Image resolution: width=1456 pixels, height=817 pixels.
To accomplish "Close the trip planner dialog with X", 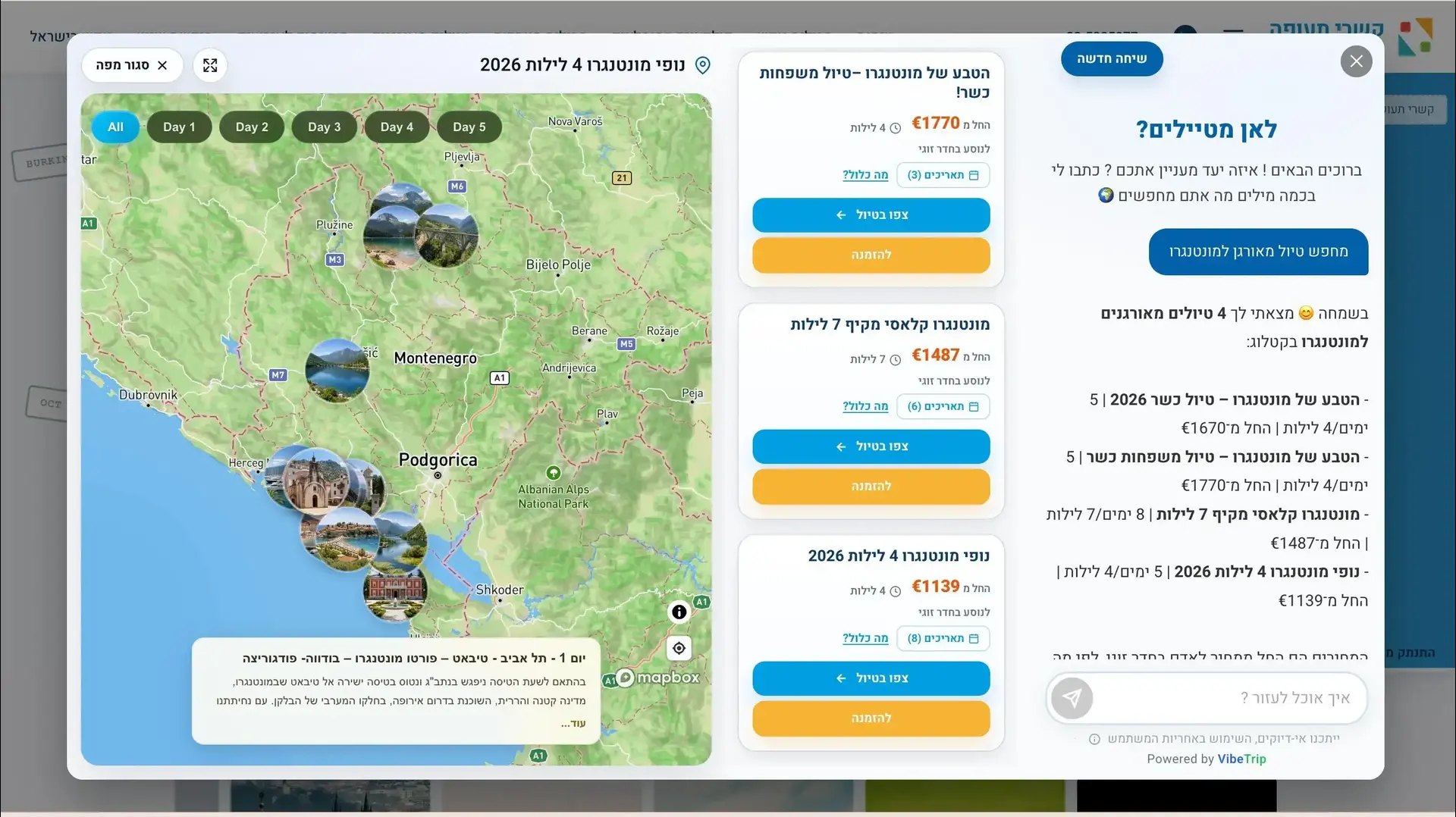I will 1356,61.
